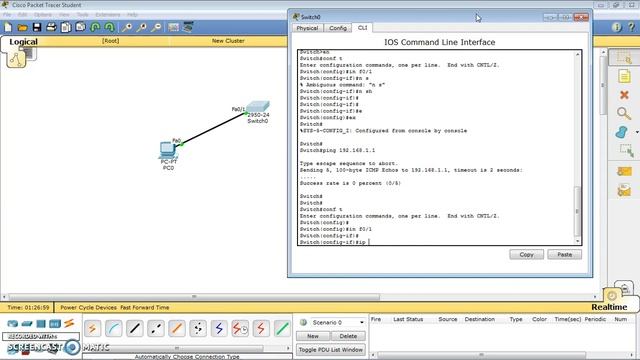The height and width of the screenshot is (360, 640).
Task: Pick the Add Complex PDU envelope tool
Action: [624, 190]
